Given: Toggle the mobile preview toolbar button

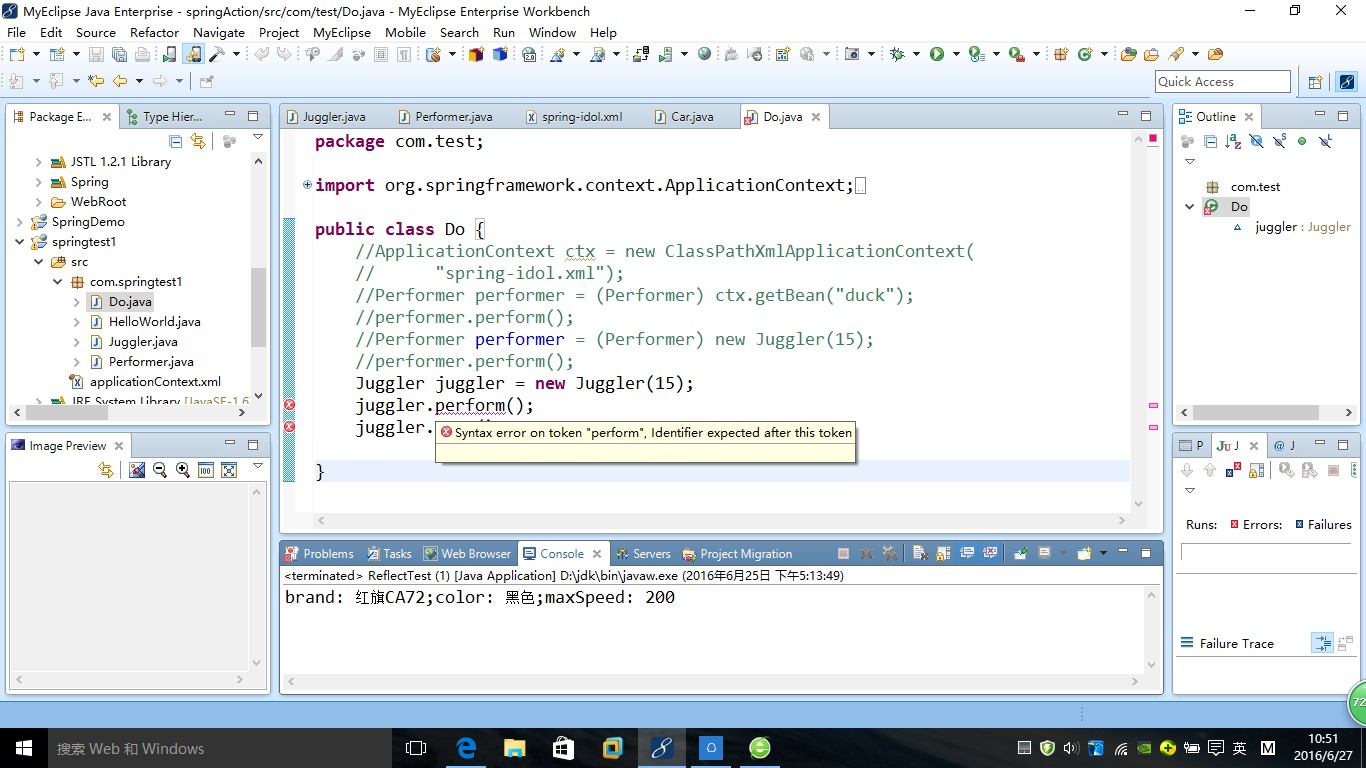Looking at the screenshot, I should tap(193, 54).
